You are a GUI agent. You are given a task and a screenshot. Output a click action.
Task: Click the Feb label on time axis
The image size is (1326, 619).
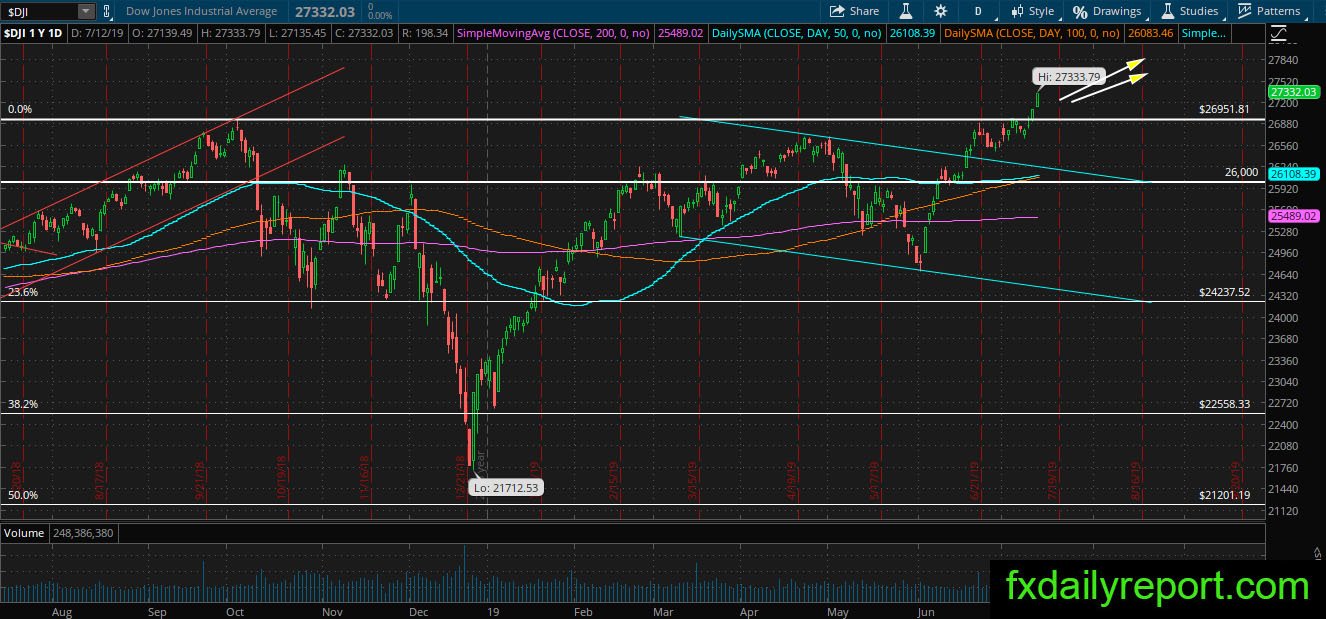point(583,611)
